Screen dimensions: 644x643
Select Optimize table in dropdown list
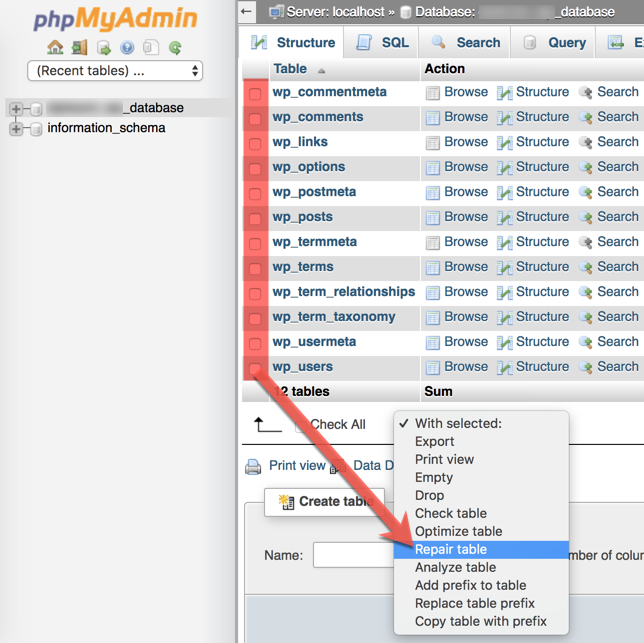(x=458, y=531)
